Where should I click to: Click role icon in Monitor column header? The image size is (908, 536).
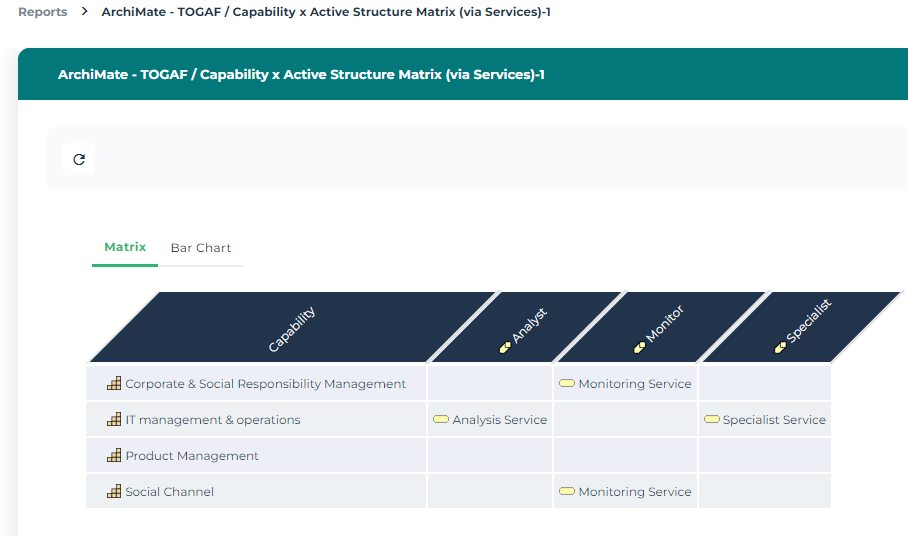640,347
